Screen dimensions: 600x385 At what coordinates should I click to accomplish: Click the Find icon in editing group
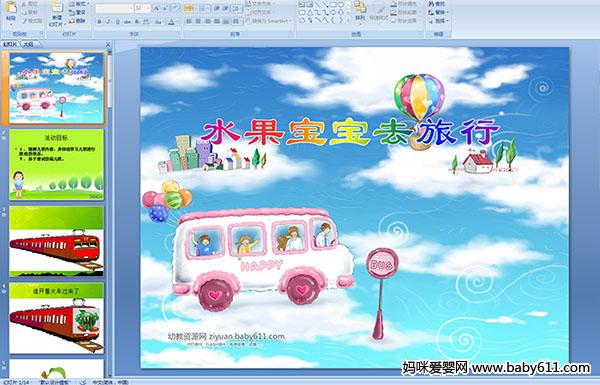(x=437, y=4)
